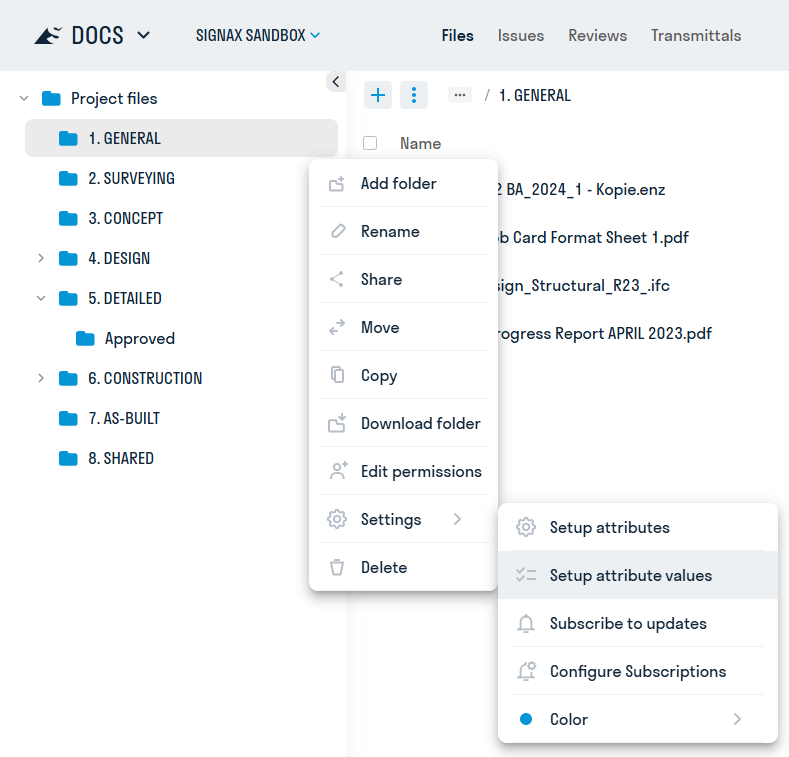Select the Project files root folder
The width and height of the screenshot is (789, 757).
pyautogui.click(x=114, y=98)
